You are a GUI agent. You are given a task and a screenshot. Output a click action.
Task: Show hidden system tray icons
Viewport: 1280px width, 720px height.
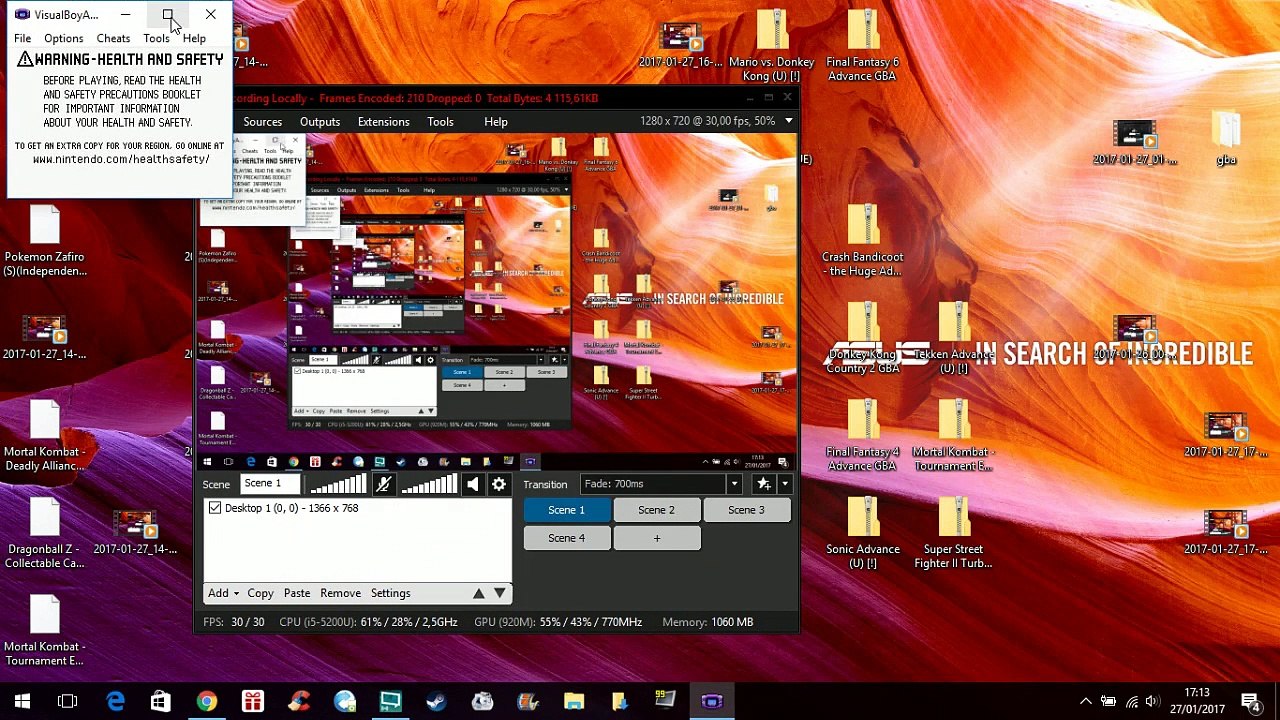1085,701
